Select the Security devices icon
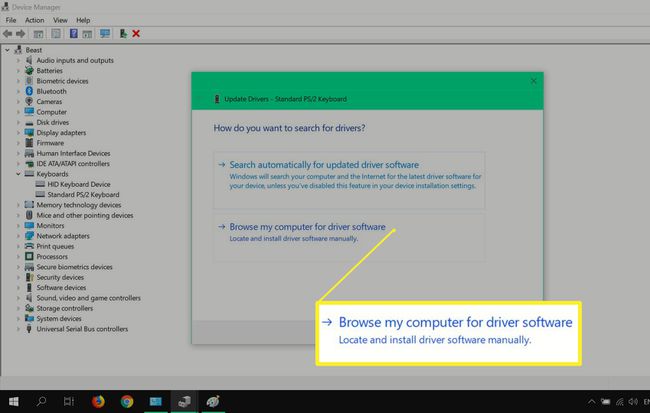Image resolution: width=650 pixels, height=413 pixels. 29,277
